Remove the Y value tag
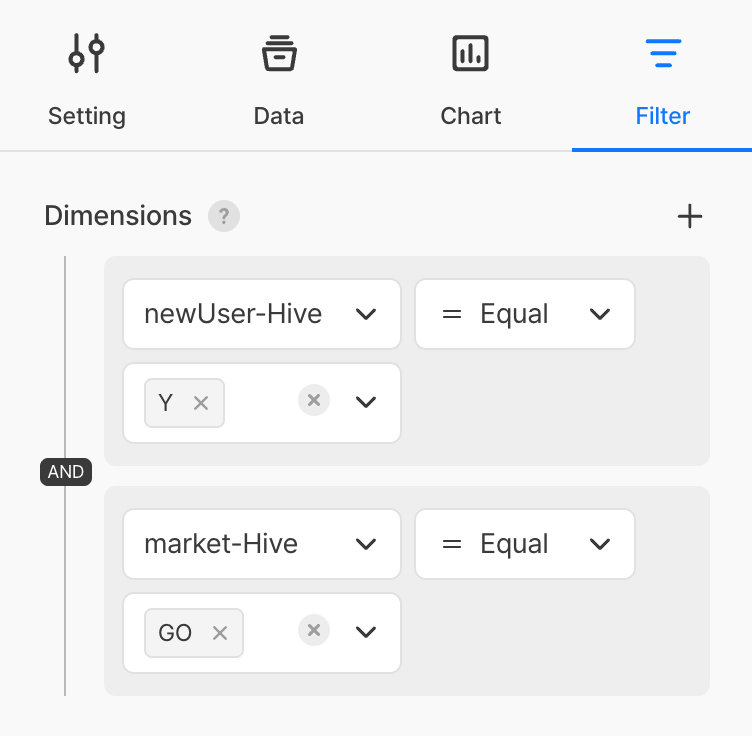 [201, 403]
